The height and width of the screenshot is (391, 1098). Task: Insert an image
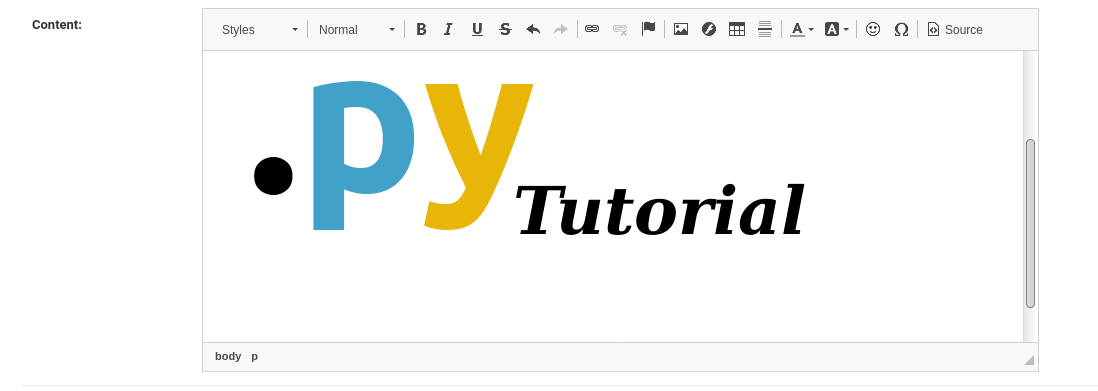click(681, 29)
